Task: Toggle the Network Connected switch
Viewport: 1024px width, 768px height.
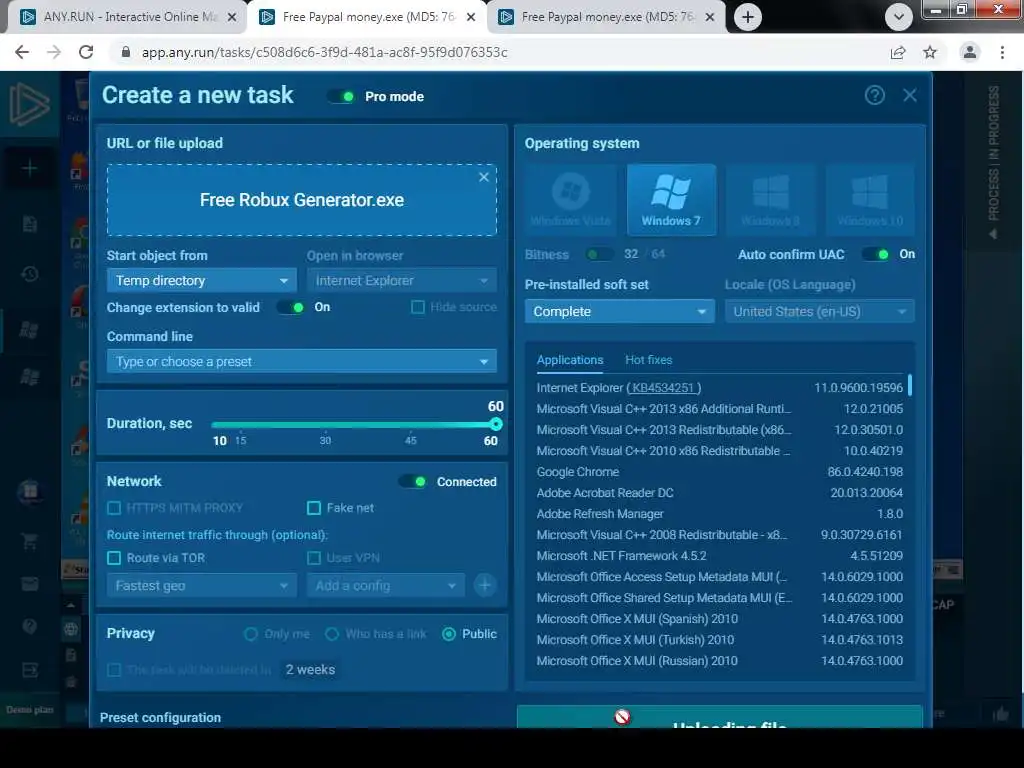Action: (x=413, y=481)
